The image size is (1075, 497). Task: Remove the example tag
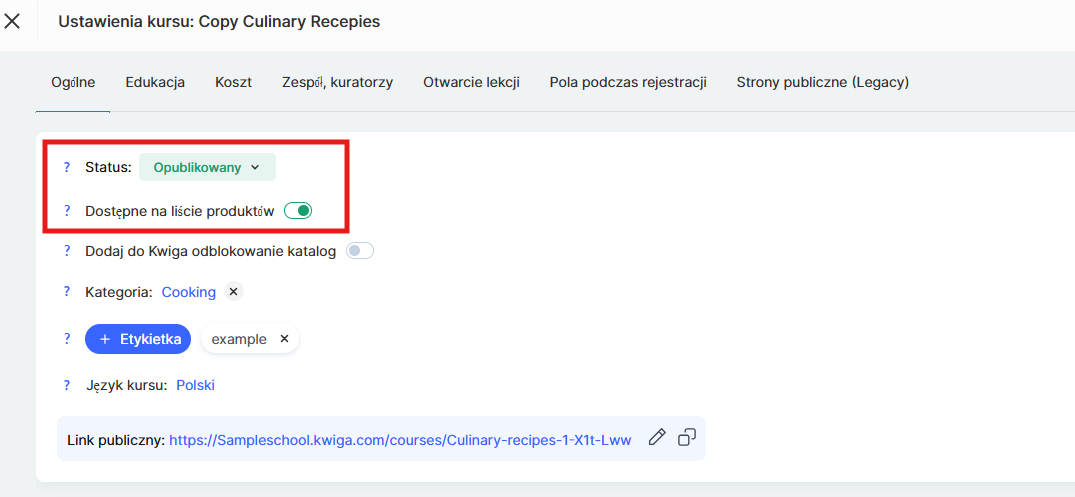(284, 339)
